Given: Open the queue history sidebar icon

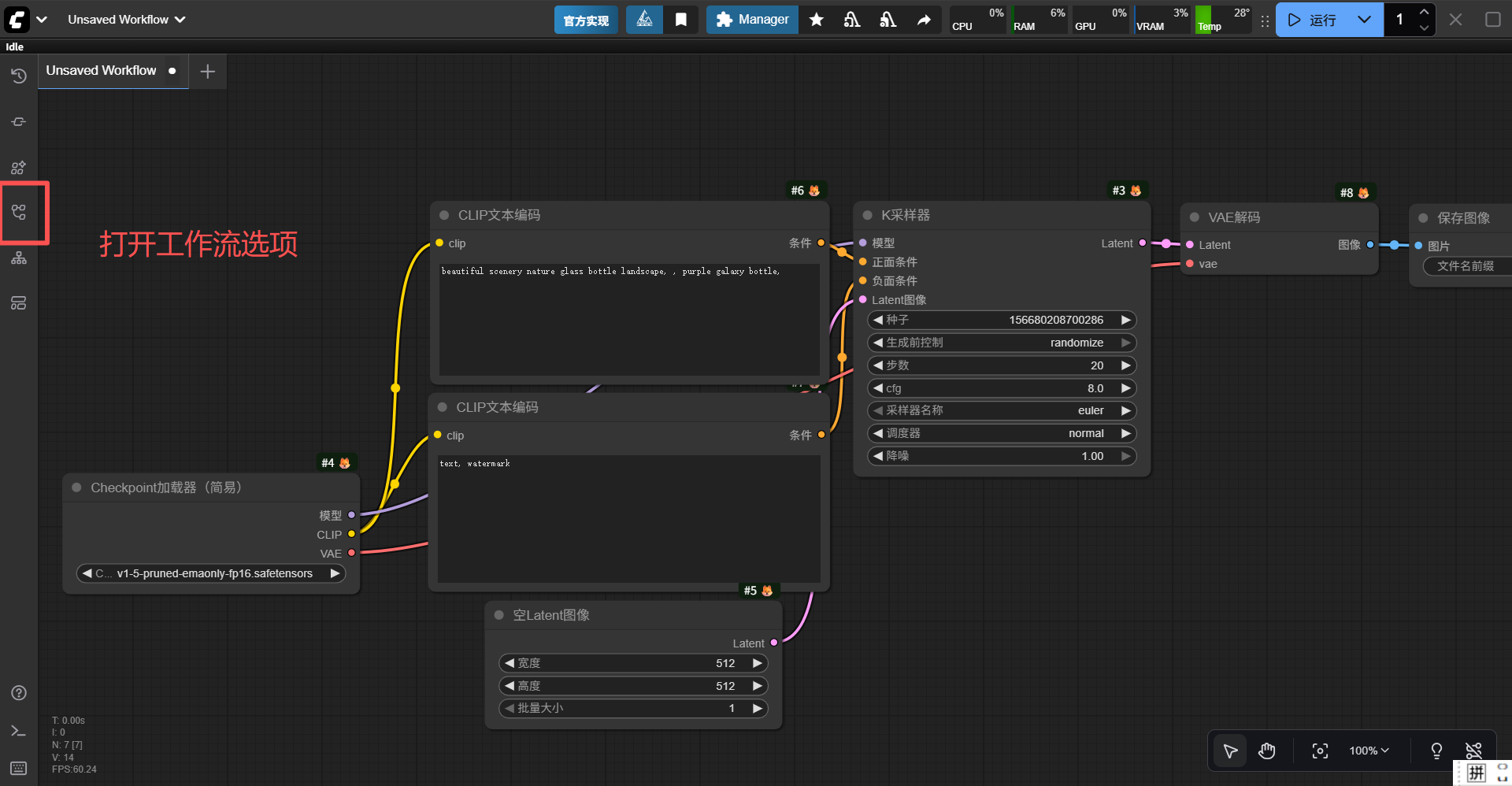Looking at the screenshot, I should point(19,76).
